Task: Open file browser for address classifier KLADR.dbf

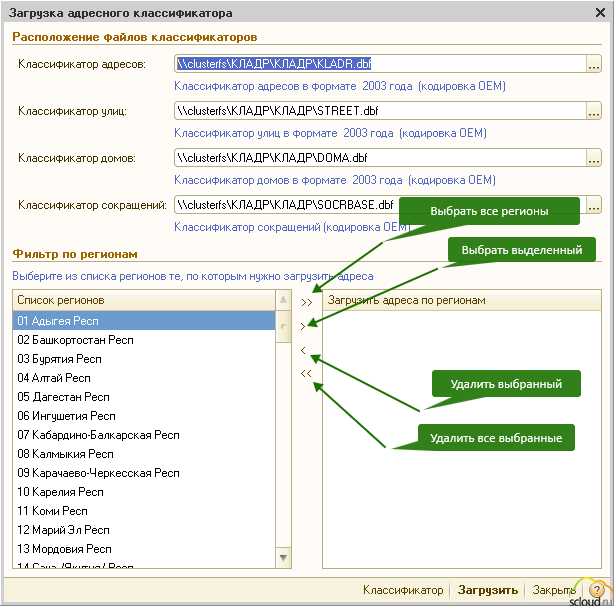Action: 594,64
